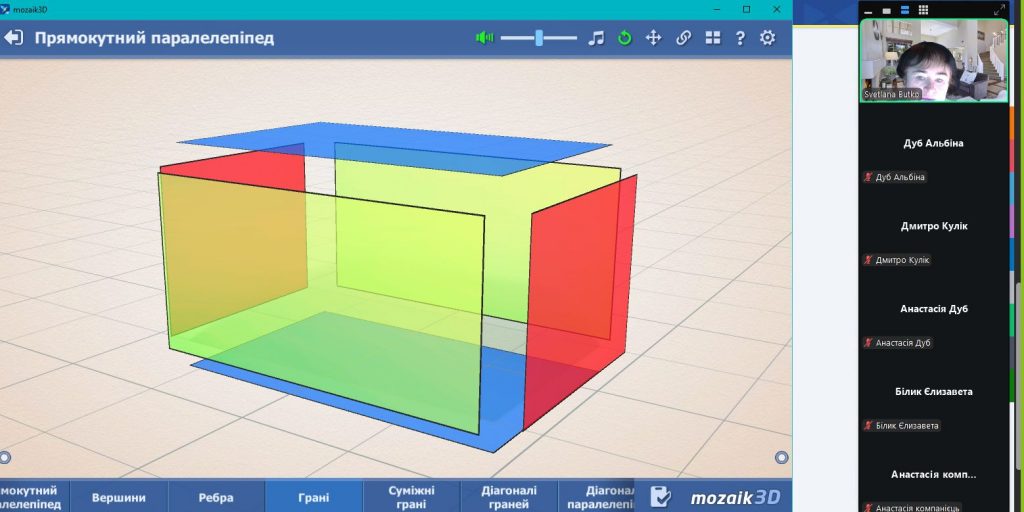Open help with the question mark icon
The height and width of the screenshot is (512, 1024).
[740, 38]
